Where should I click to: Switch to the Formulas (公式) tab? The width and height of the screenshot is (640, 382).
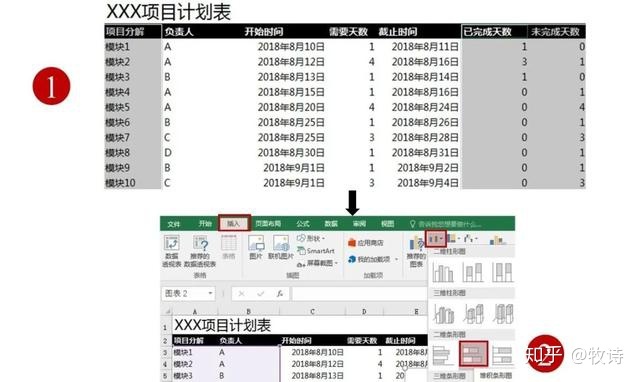pyautogui.click(x=302, y=224)
